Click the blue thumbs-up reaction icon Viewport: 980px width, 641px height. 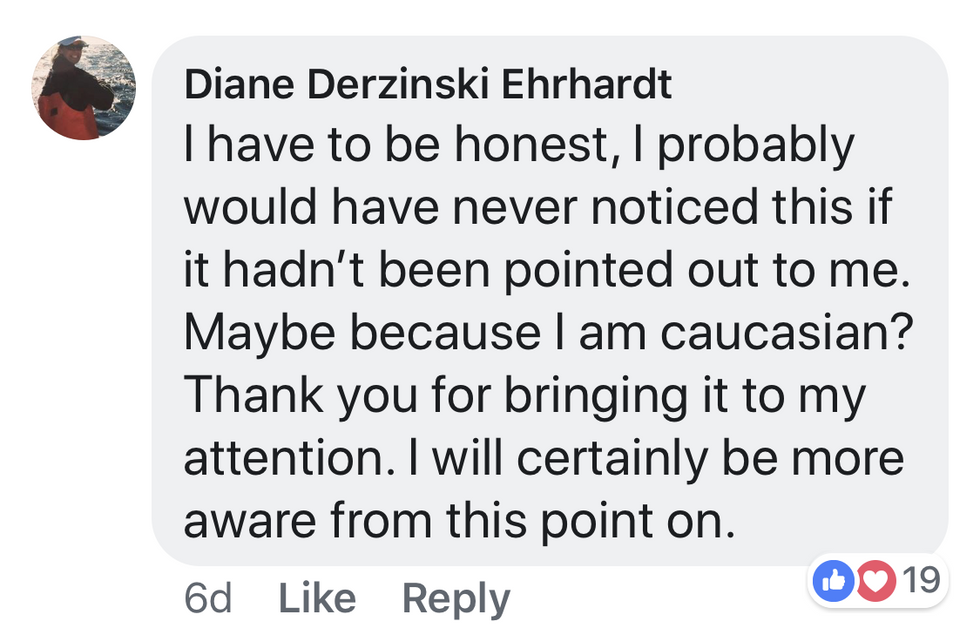coord(834,581)
